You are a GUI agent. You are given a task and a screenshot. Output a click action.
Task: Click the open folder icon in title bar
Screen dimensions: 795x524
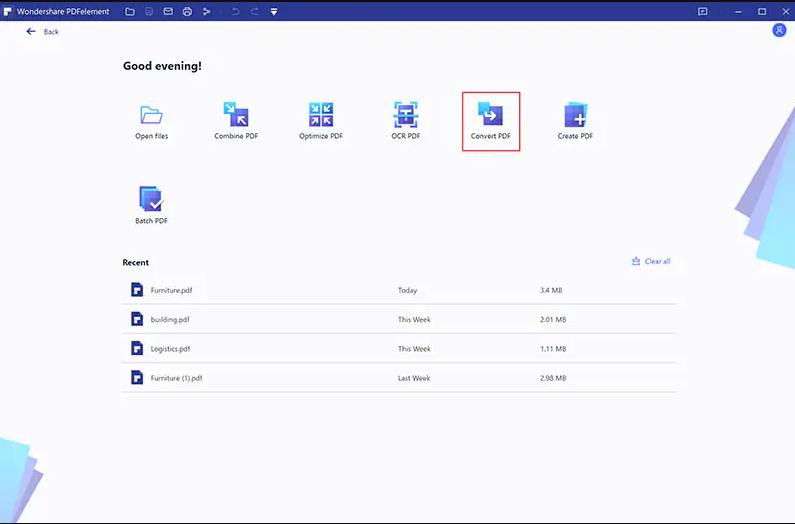pyautogui.click(x=130, y=11)
